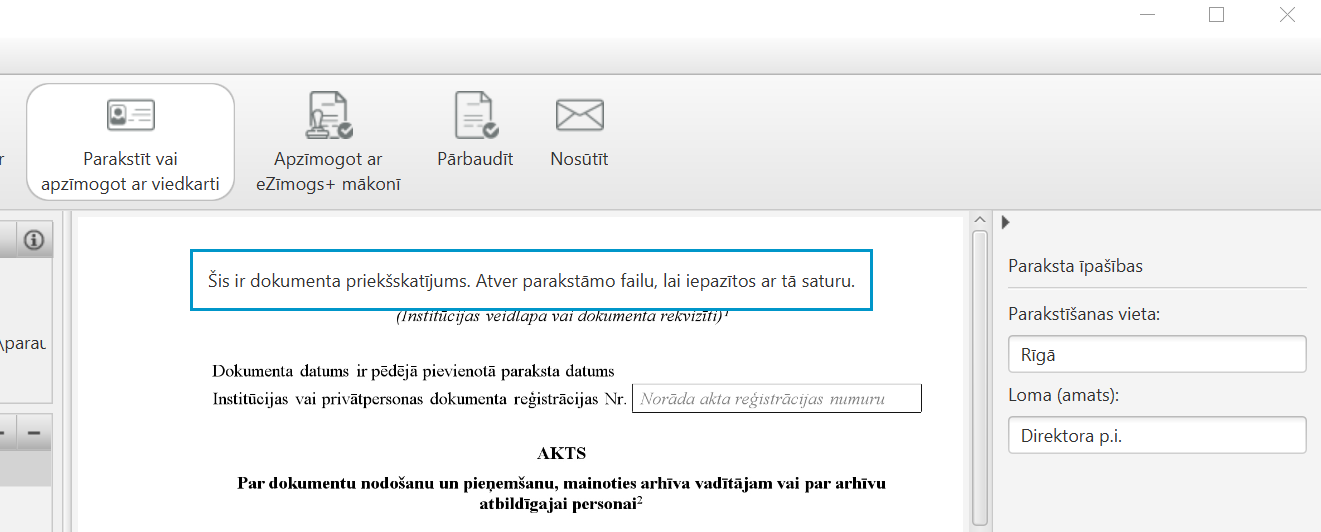The width and height of the screenshot is (1321, 532).
Task: Click the Dokumenta datums line
Action: (413, 372)
